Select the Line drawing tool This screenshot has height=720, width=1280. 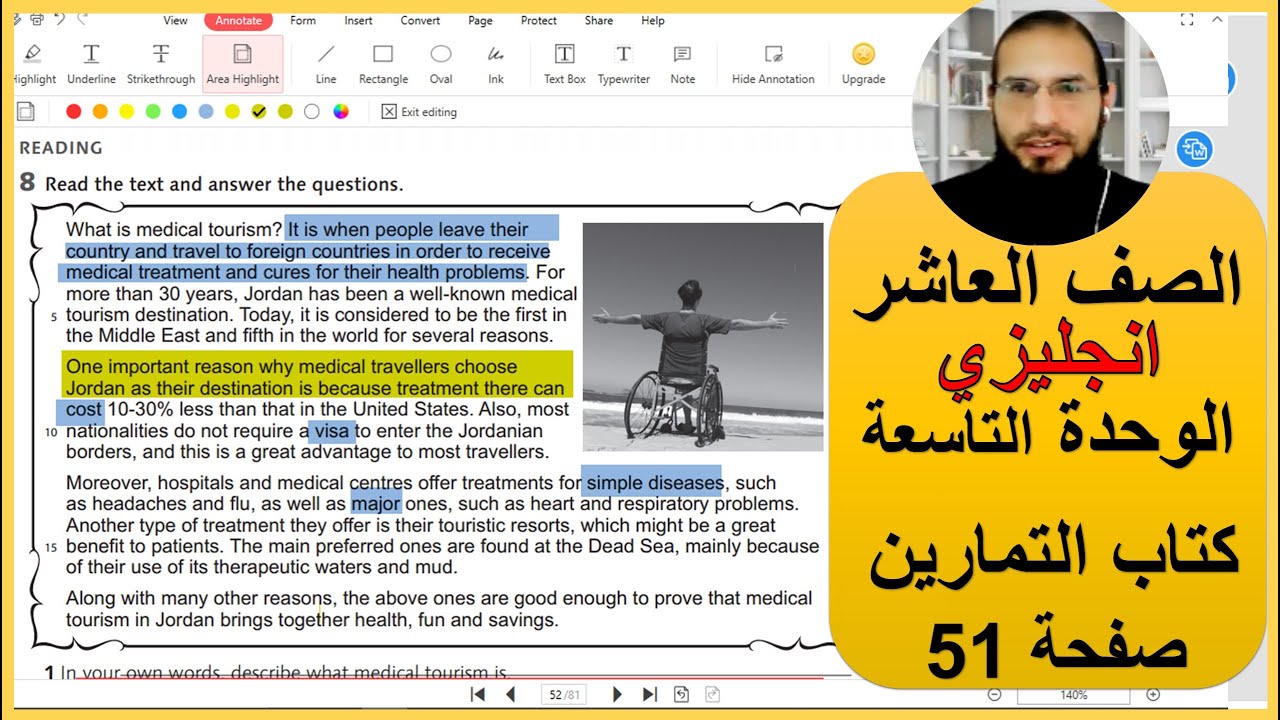tap(326, 63)
